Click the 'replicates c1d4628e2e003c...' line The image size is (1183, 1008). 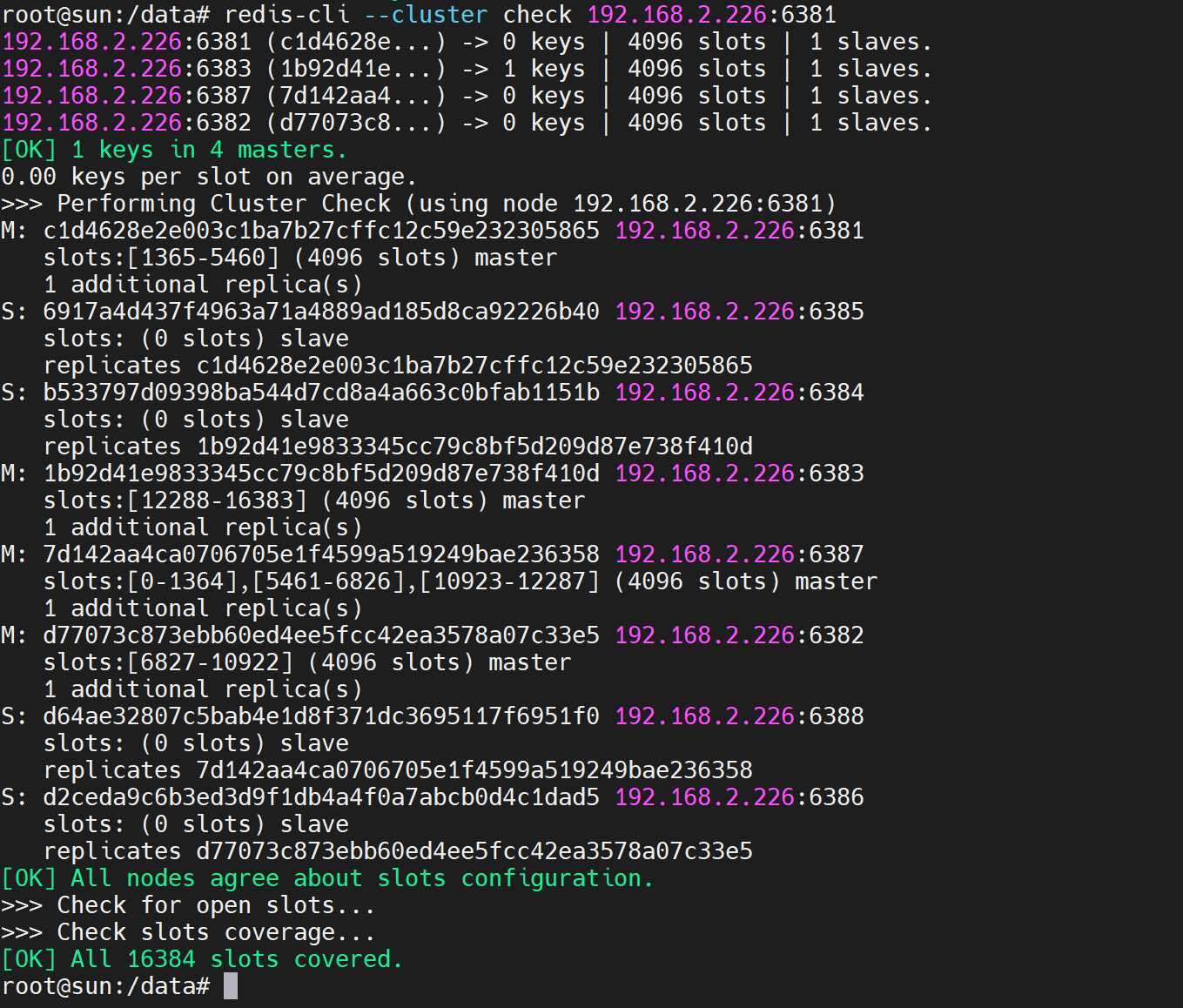click(398, 366)
